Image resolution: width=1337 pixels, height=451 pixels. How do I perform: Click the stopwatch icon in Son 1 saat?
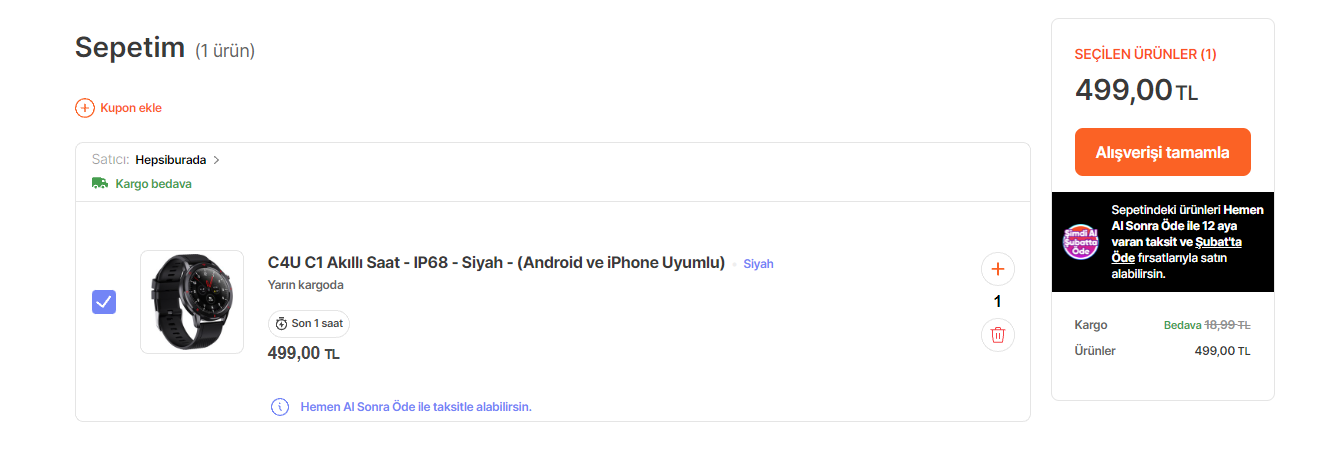coord(282,324)
